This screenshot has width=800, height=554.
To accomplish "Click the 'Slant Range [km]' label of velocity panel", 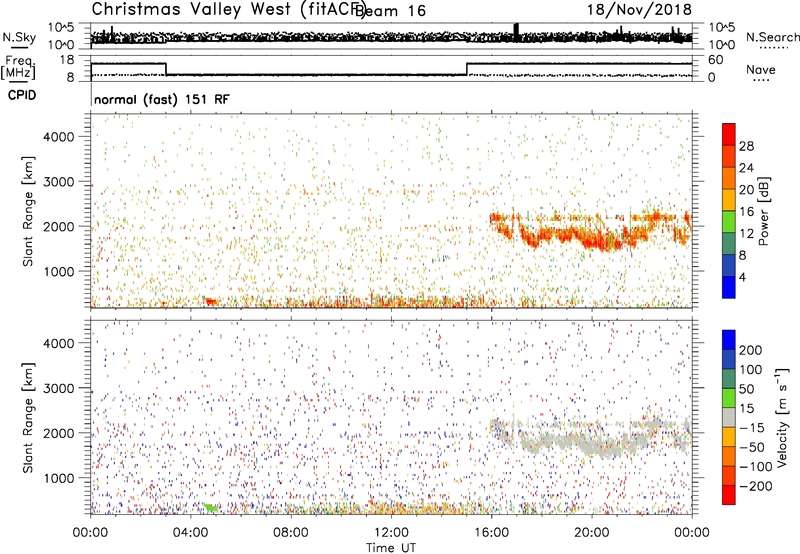I will pyautogui.click(x=28, y=418).
